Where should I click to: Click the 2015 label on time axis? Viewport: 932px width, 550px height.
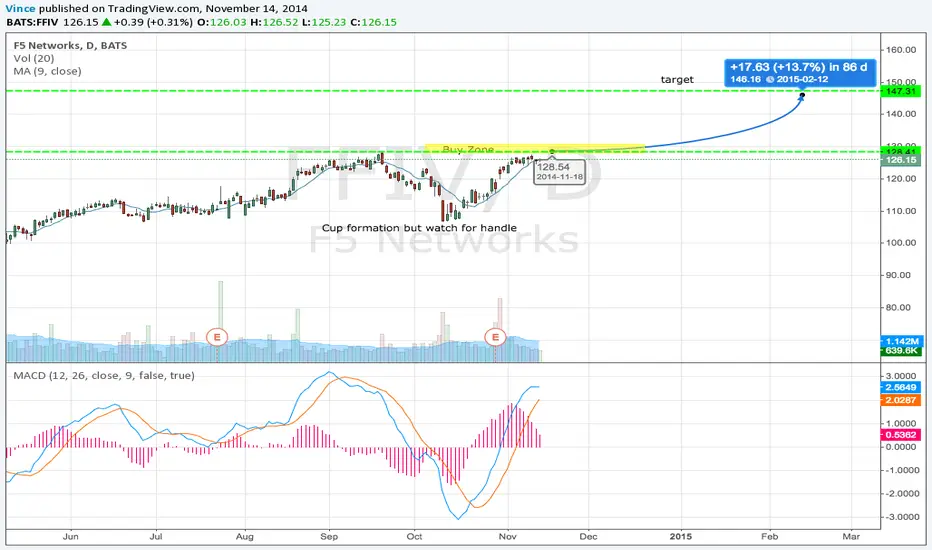tap(681, 536)
